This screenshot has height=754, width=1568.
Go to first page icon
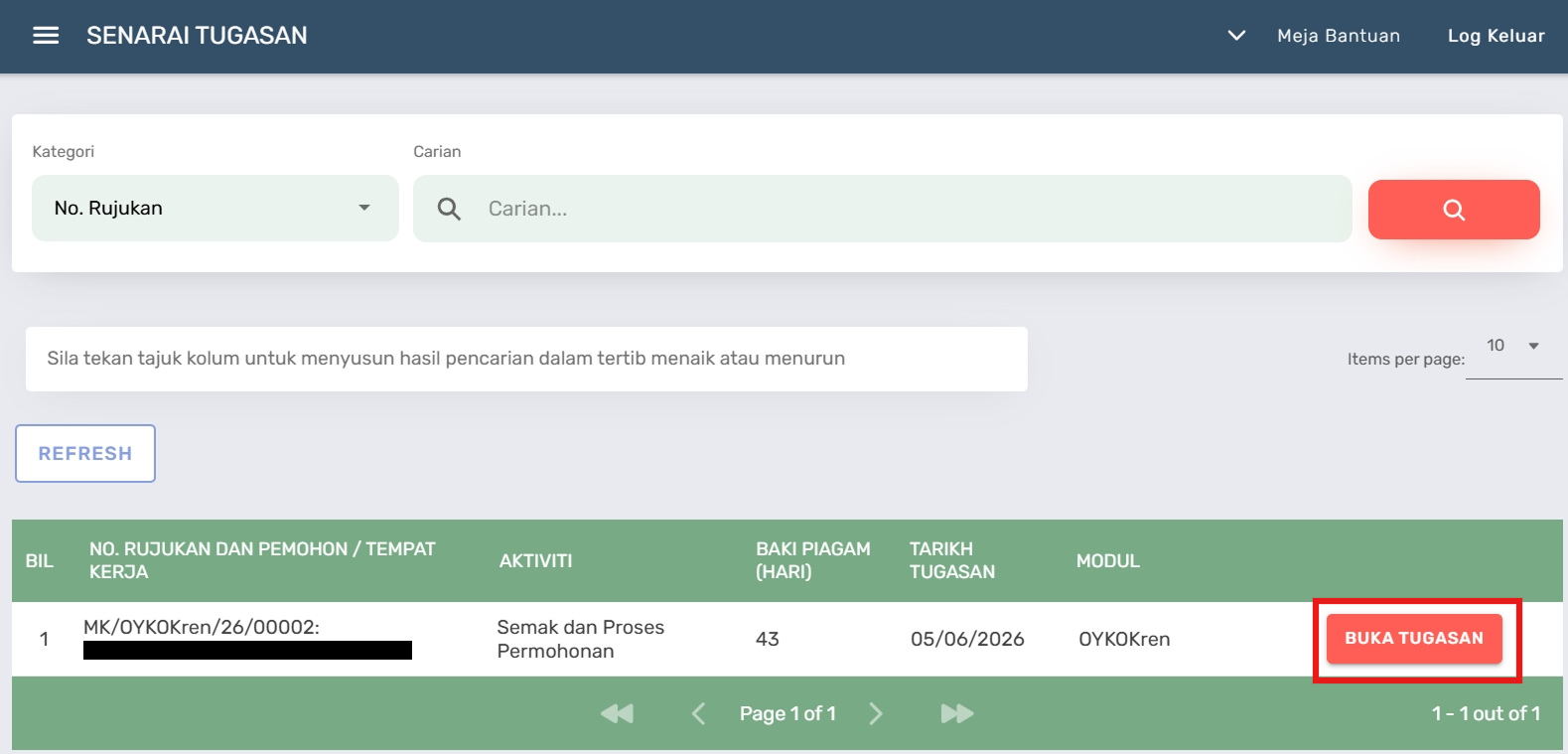pyautogui.click(x=617, y=713)
